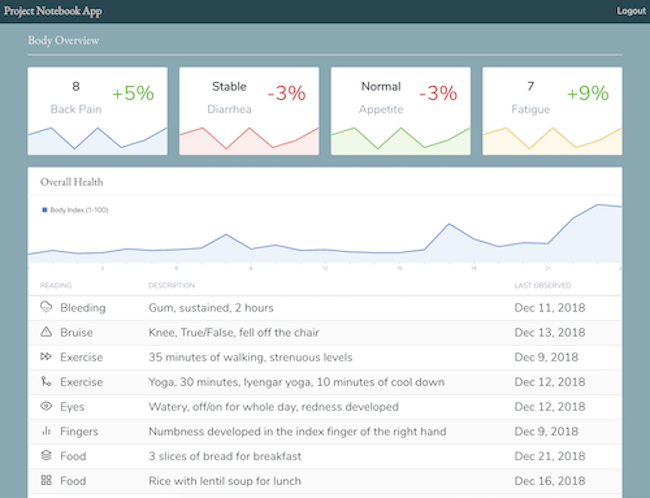650x498 pixels.
Task: Click the peak of the Overall Health chart
Action: point(599,205)
